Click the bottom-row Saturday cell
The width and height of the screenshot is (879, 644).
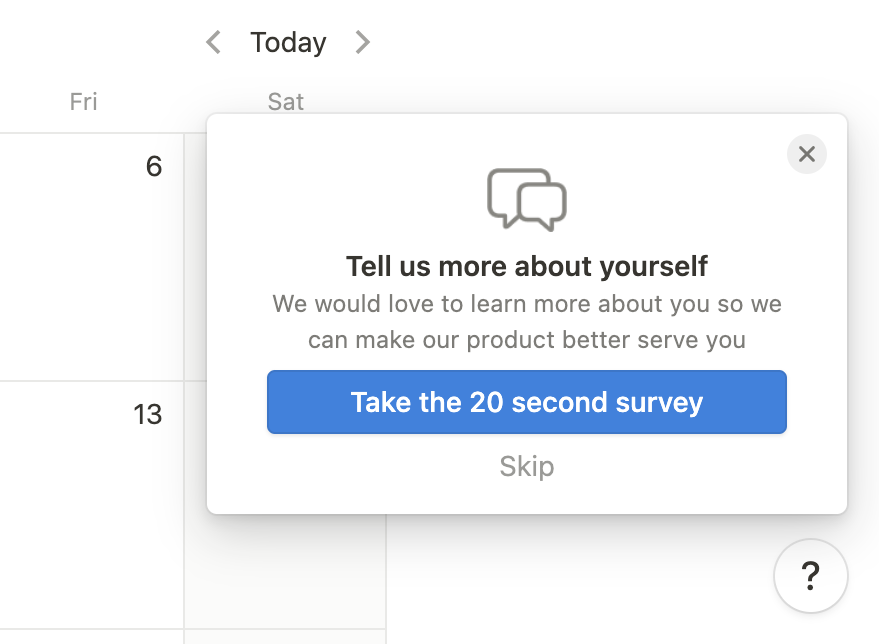(285, 637)
